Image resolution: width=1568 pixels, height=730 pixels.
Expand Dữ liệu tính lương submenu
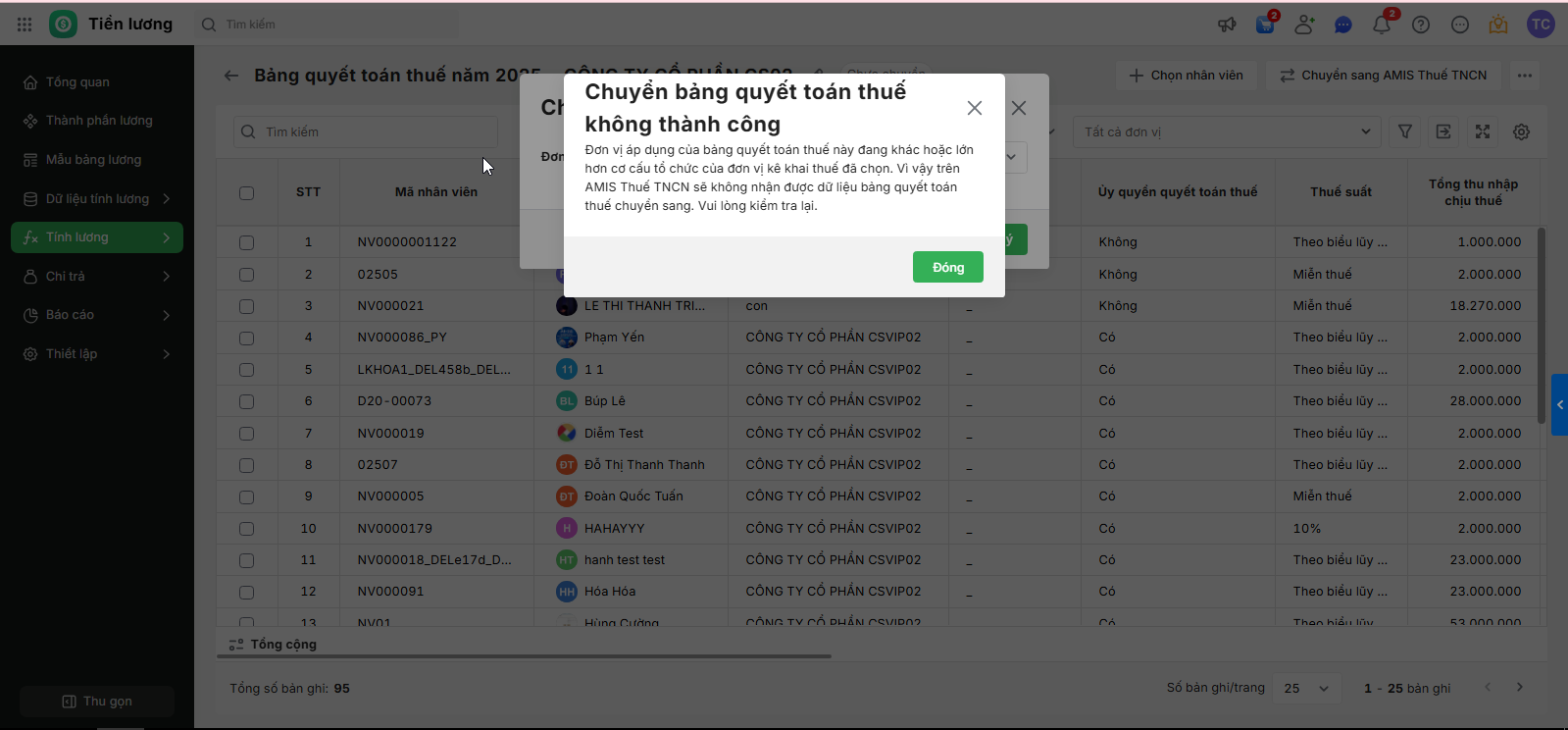pos(166,198)
